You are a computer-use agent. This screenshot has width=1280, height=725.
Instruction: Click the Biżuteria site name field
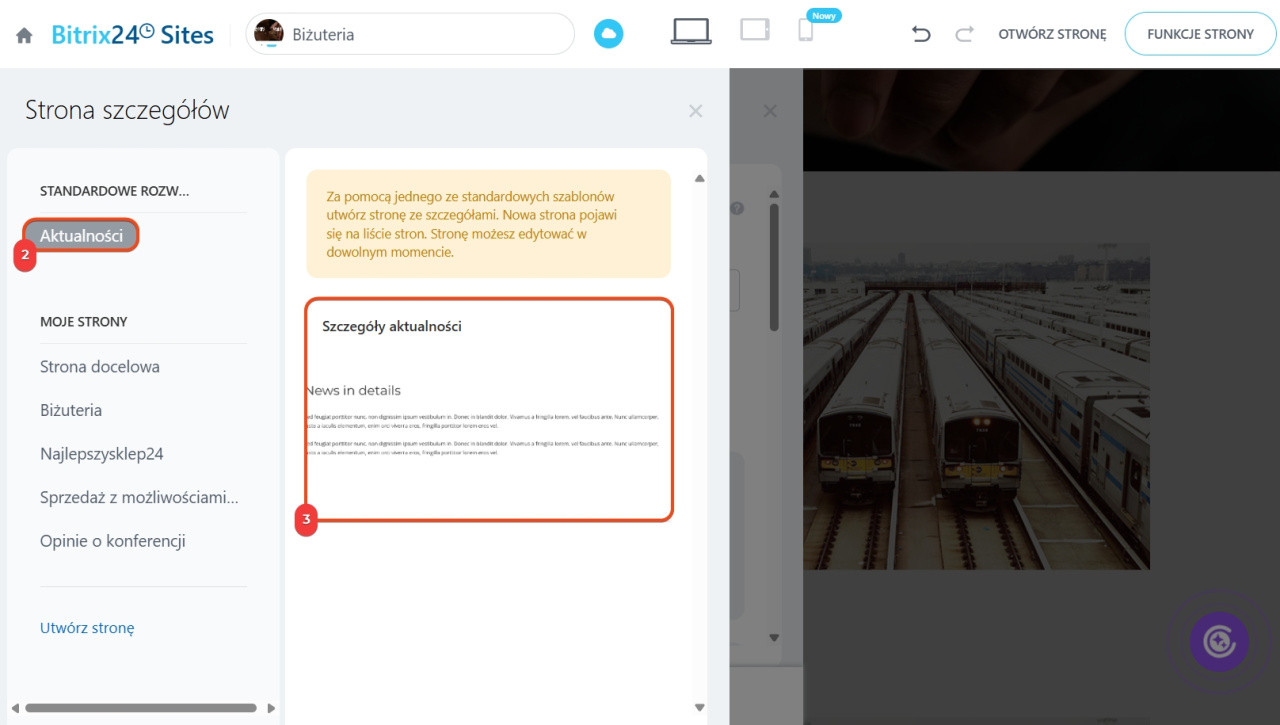[x=410, y=34]
